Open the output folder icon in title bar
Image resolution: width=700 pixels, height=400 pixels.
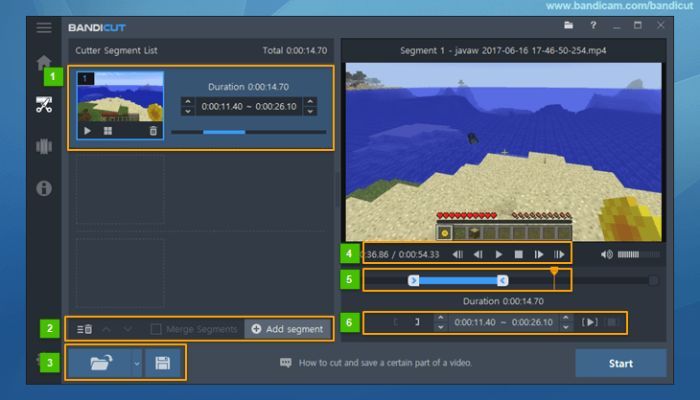[568, 25]
